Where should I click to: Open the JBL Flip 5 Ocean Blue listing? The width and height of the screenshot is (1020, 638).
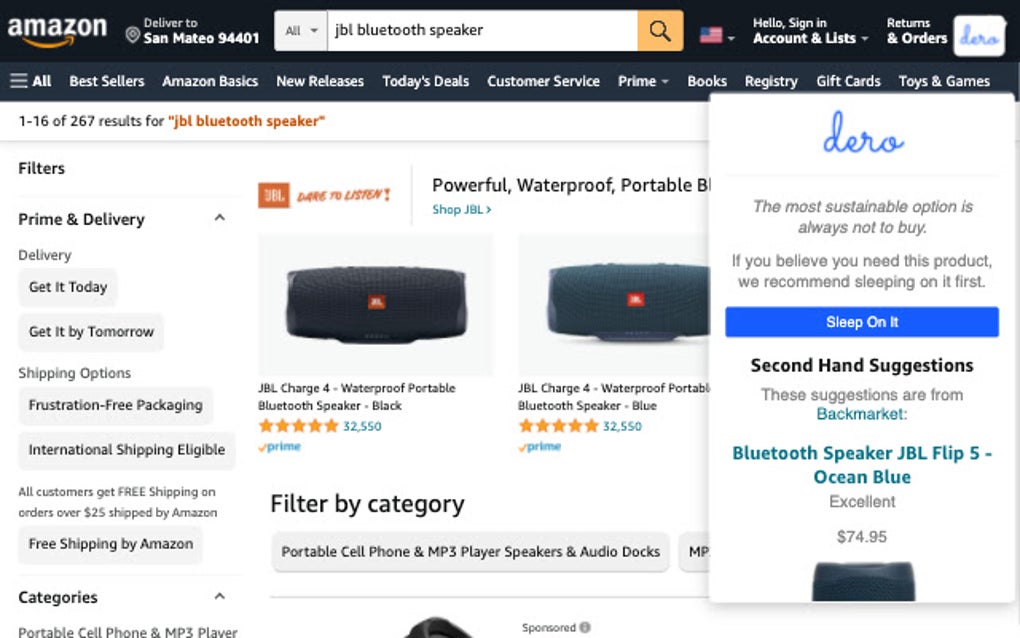pyautogui.click(x=862, y=465)
